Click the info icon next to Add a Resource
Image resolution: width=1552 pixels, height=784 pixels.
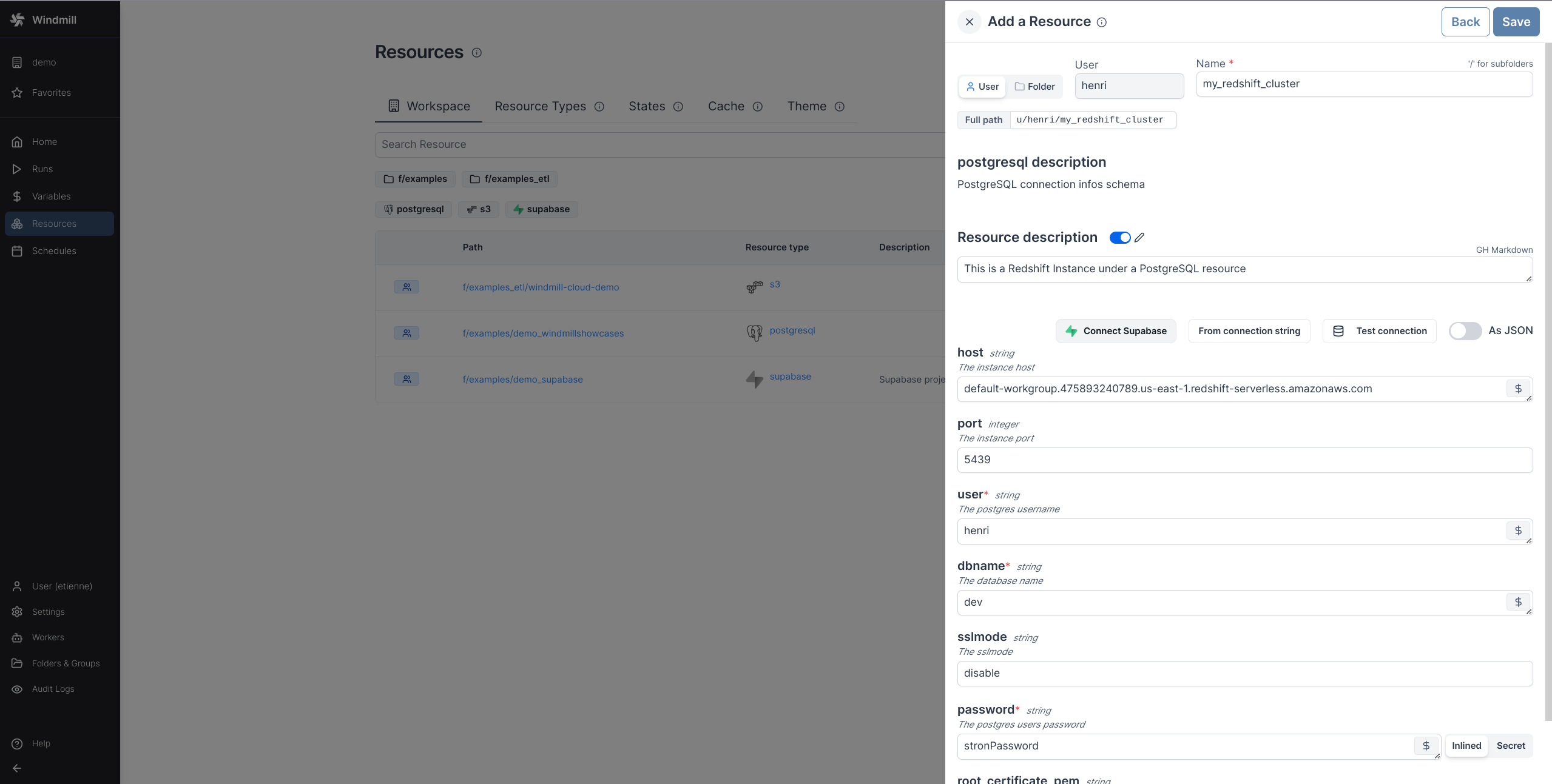pyautogui.click(x=1102, y=22)
